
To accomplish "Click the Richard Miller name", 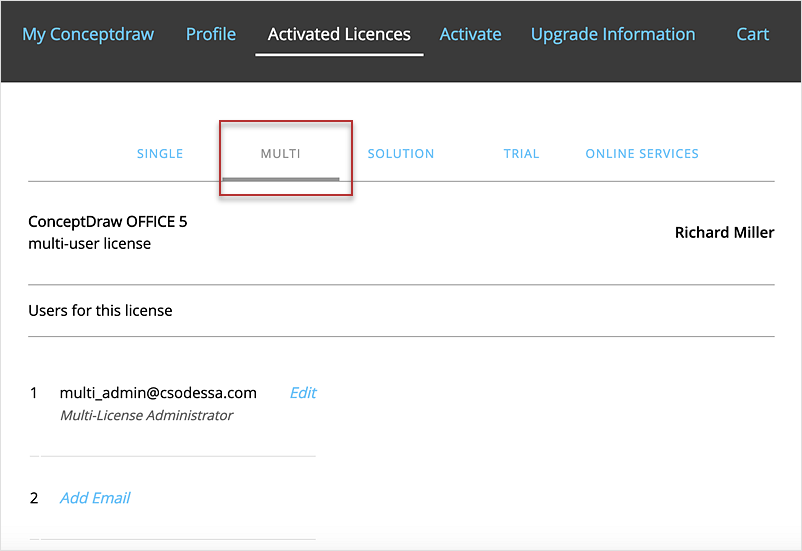I will (724, 233).
